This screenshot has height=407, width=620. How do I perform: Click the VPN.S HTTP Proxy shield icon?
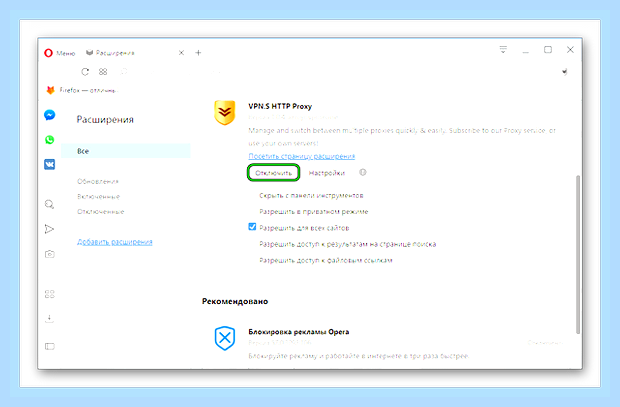click(225, 113)
